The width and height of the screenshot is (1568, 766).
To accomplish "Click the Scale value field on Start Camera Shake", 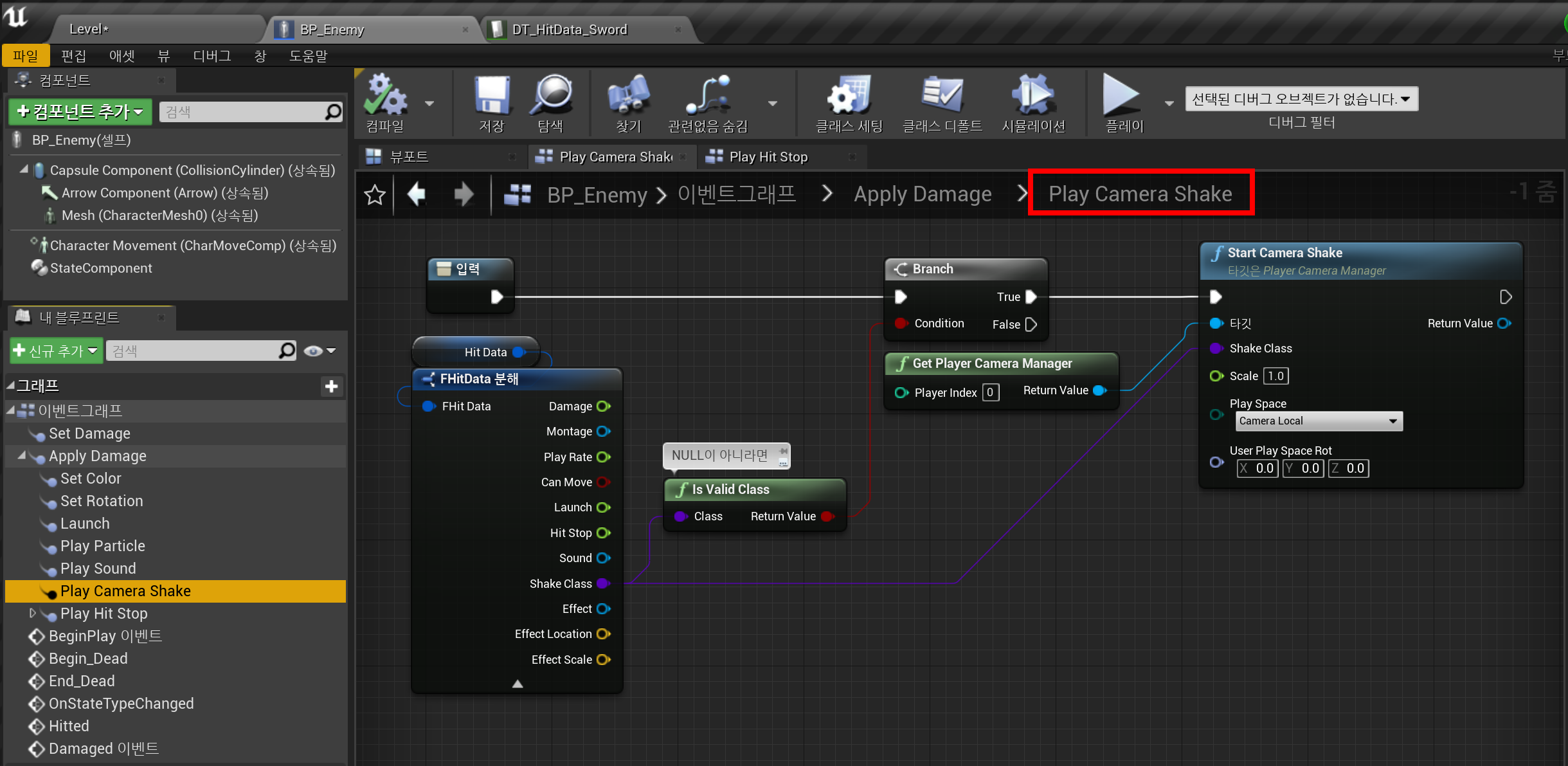I will pyautogui.click(x=1275, y=376).
